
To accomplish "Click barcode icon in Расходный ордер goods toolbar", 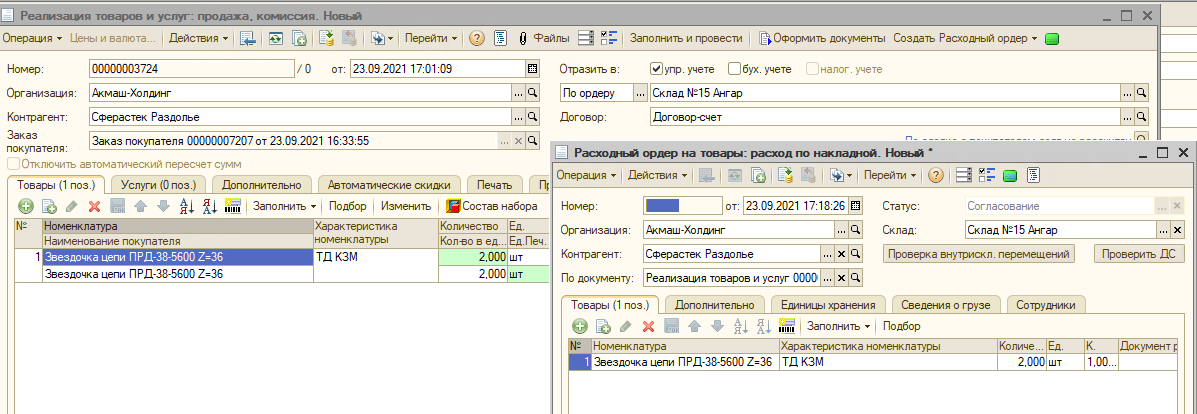I will (x=786, y=326).
